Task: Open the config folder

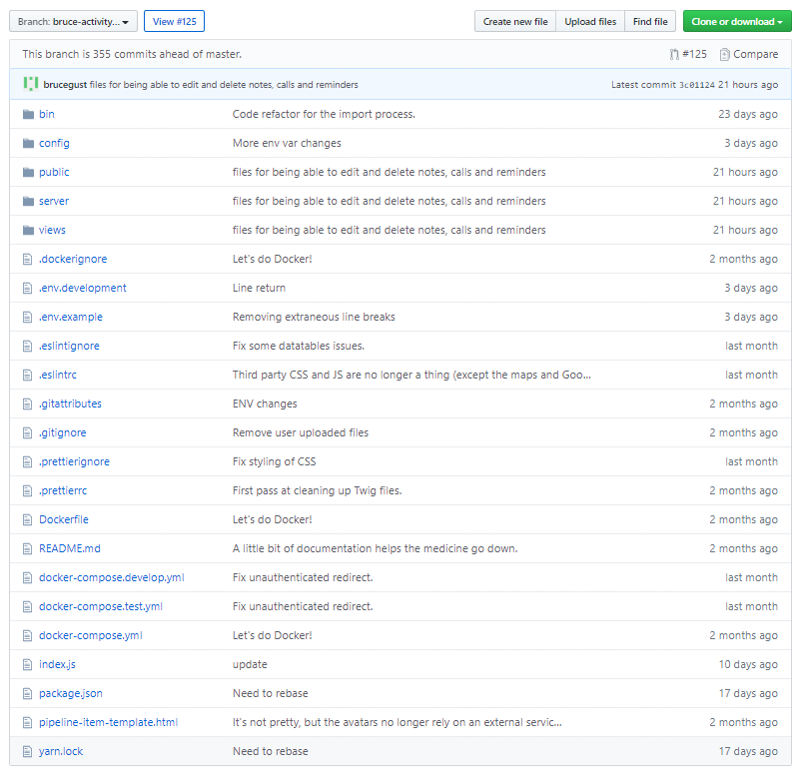Action: (x=54, y=143)
